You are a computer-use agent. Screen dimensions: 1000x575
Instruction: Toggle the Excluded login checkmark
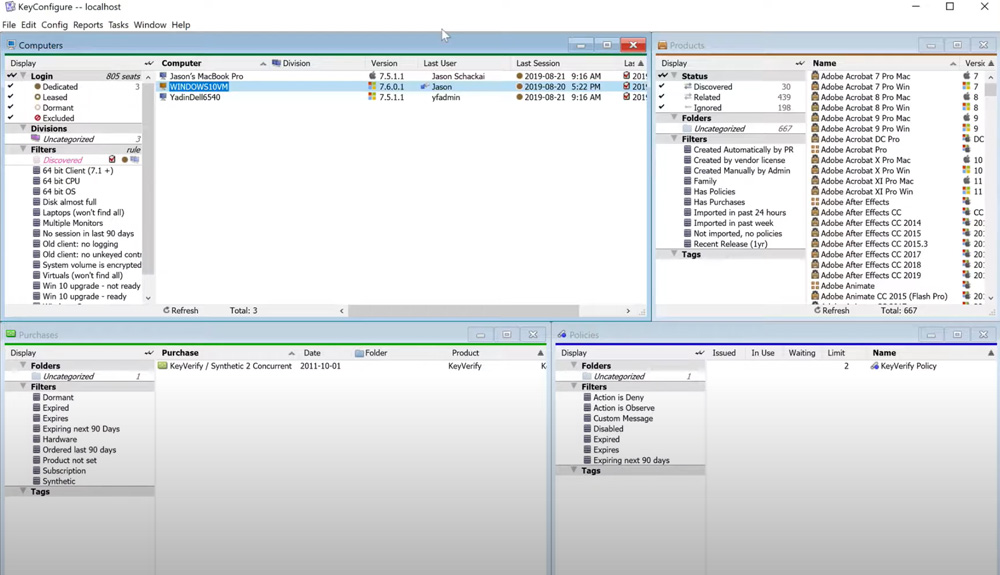10,117
